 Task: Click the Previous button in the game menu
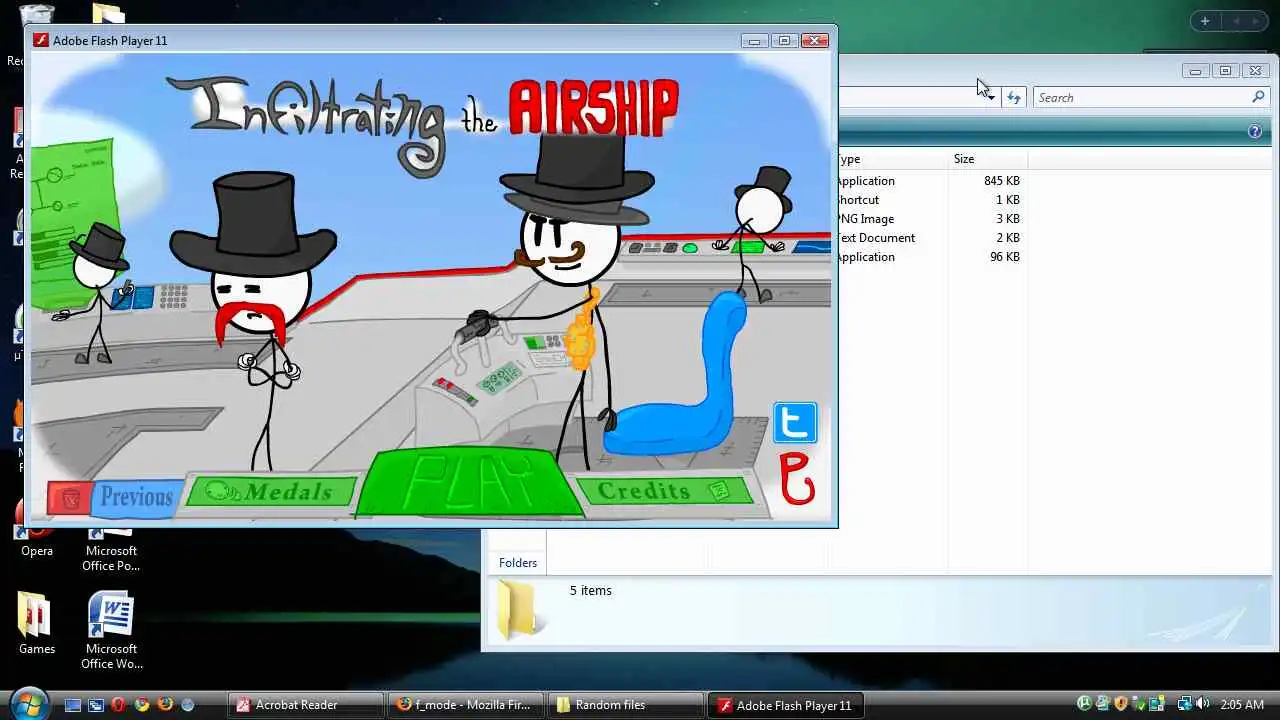click(136, 497)
